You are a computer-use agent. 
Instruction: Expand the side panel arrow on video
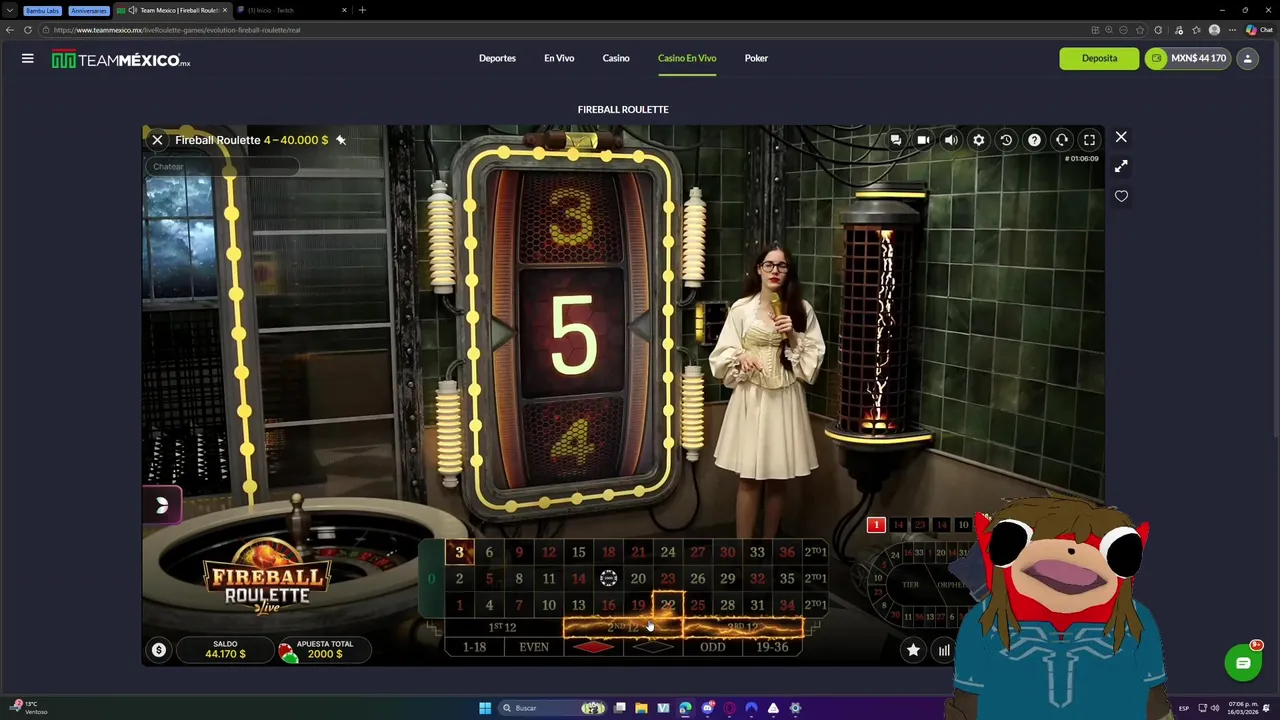pos(162,506)
